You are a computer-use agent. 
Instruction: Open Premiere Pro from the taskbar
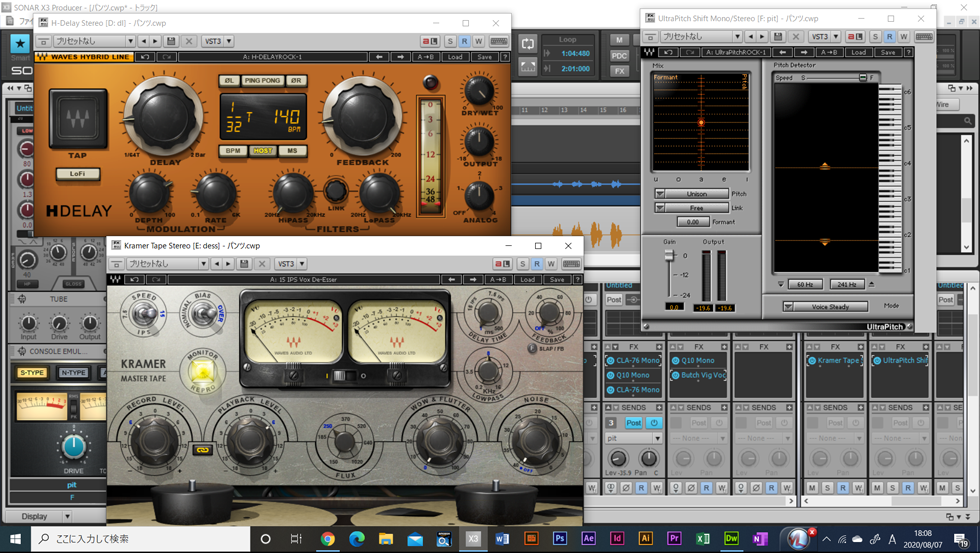point(674,539)
